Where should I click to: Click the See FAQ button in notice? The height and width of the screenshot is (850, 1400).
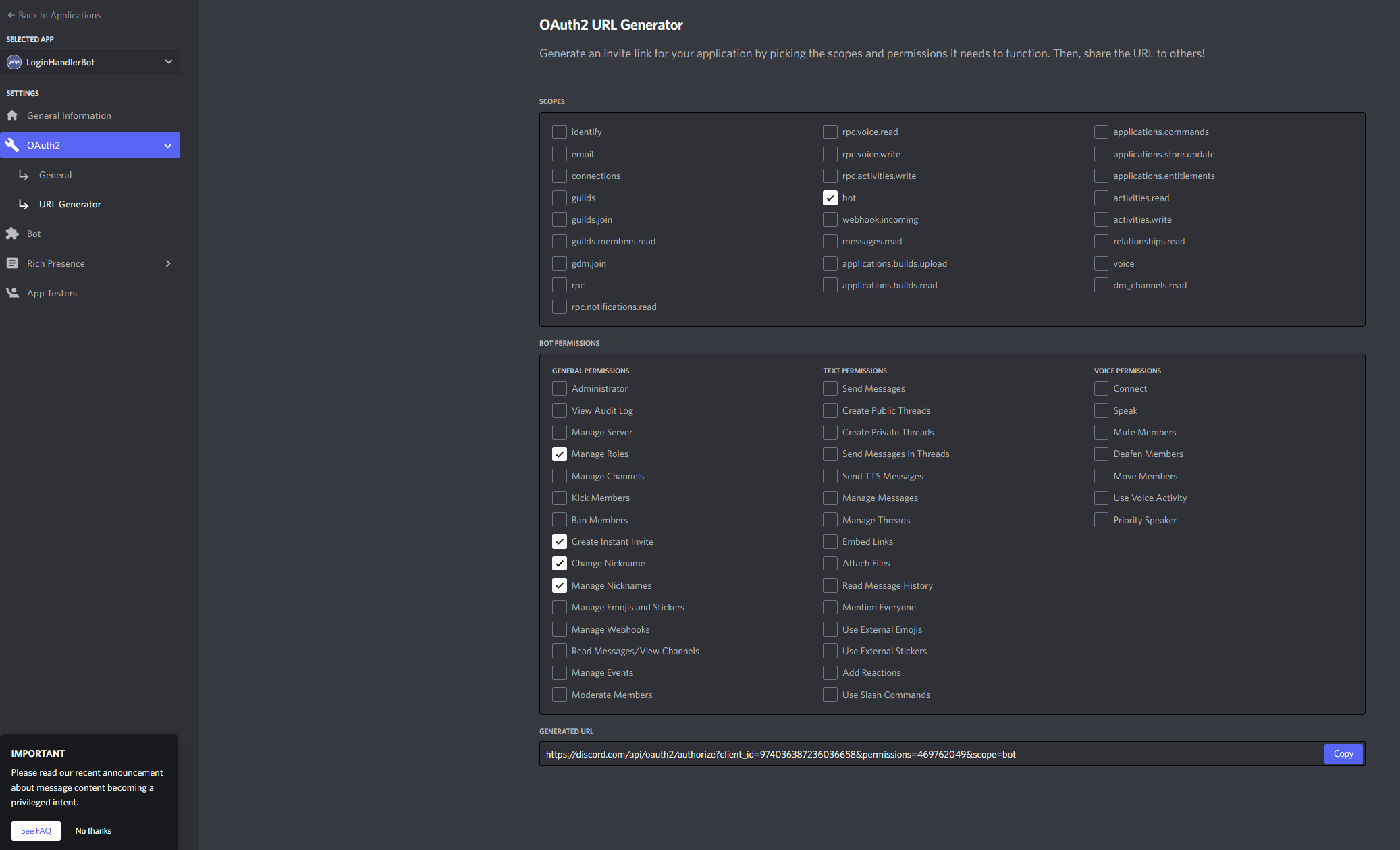[x=35, y=830]
